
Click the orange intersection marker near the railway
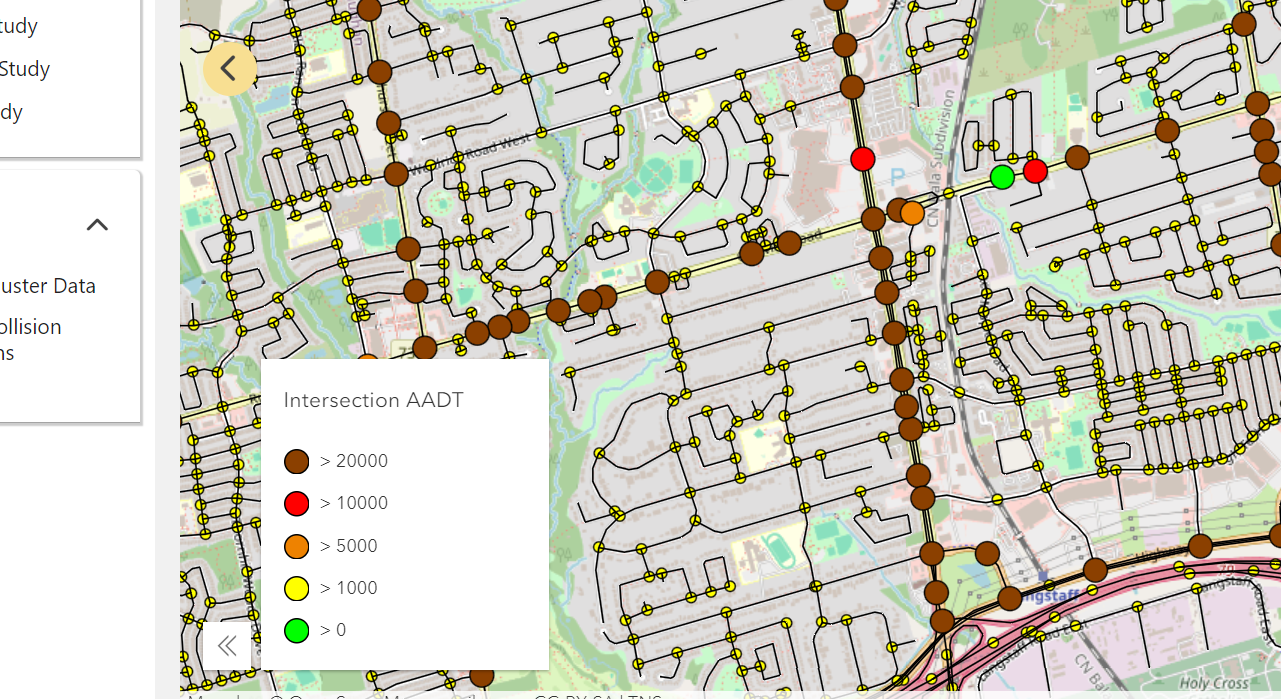tap(912, 213)
